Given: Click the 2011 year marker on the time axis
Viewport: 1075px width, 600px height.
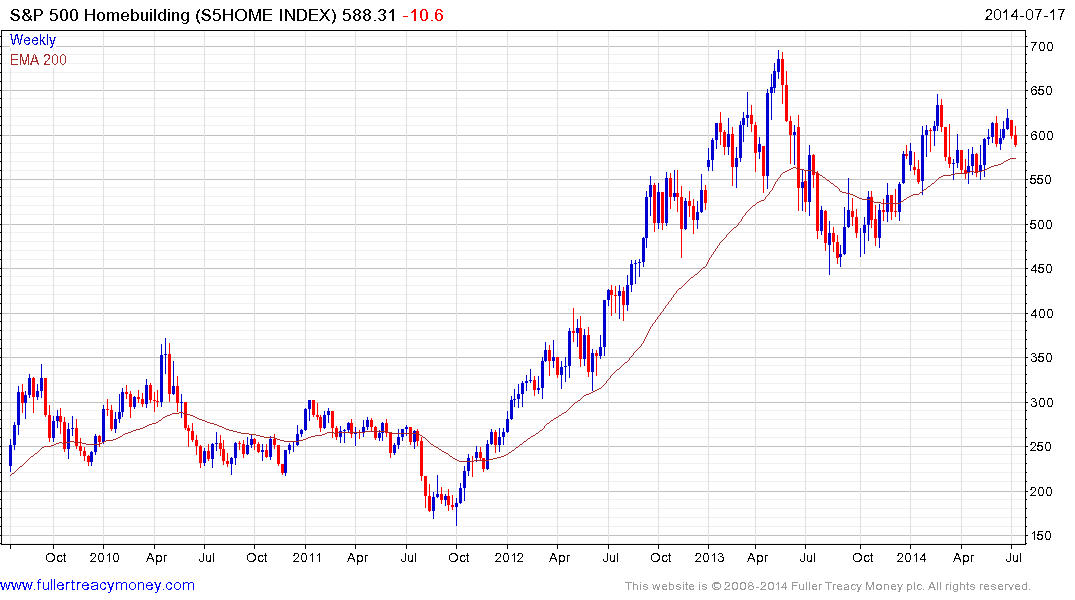Looking at the screenshot, I should [306, 557].
